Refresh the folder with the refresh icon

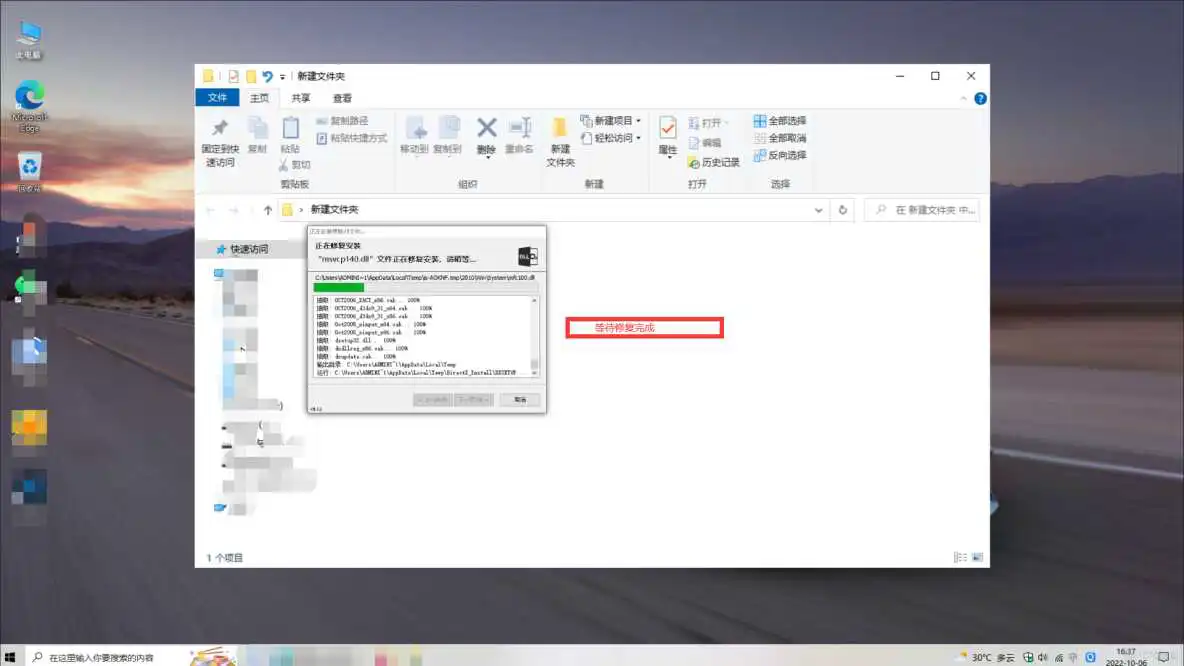[842, 209]
